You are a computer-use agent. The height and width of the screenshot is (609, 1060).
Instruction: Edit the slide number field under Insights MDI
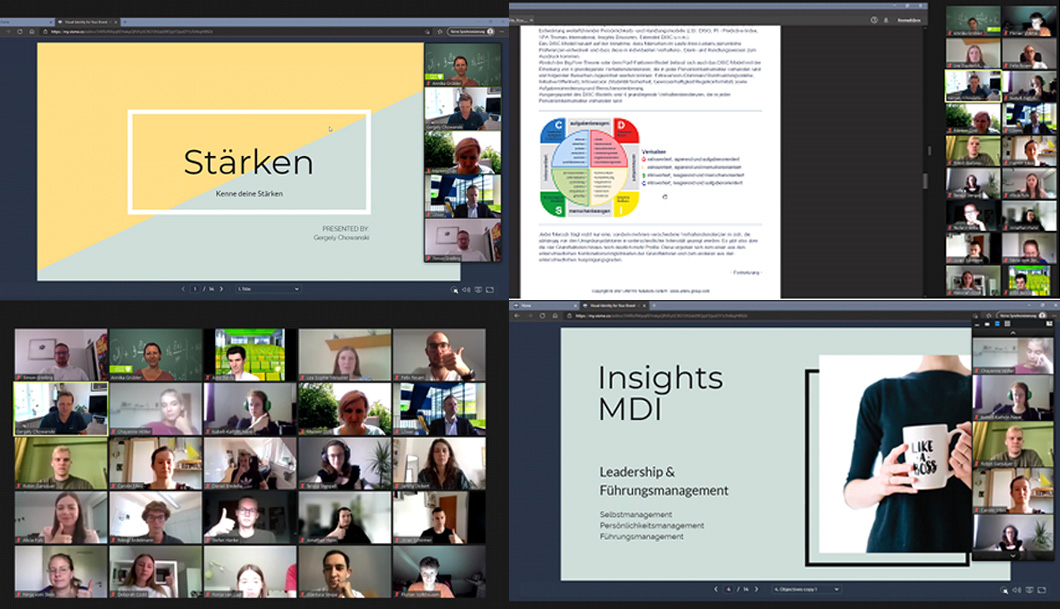[x=729, y=589]
